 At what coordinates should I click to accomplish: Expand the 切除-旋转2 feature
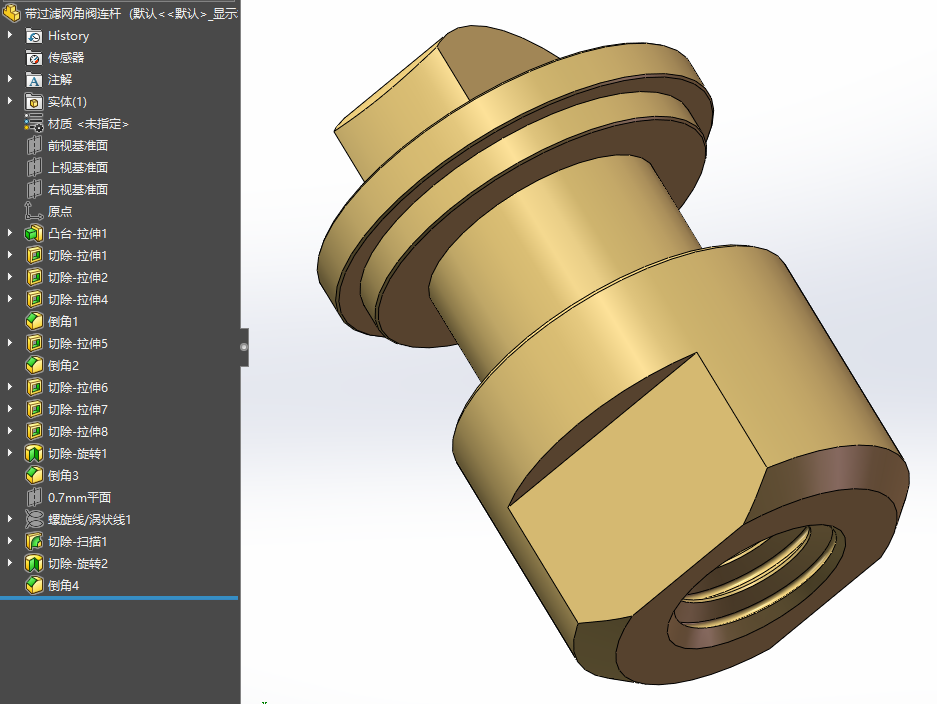click(x=10, y=563)
